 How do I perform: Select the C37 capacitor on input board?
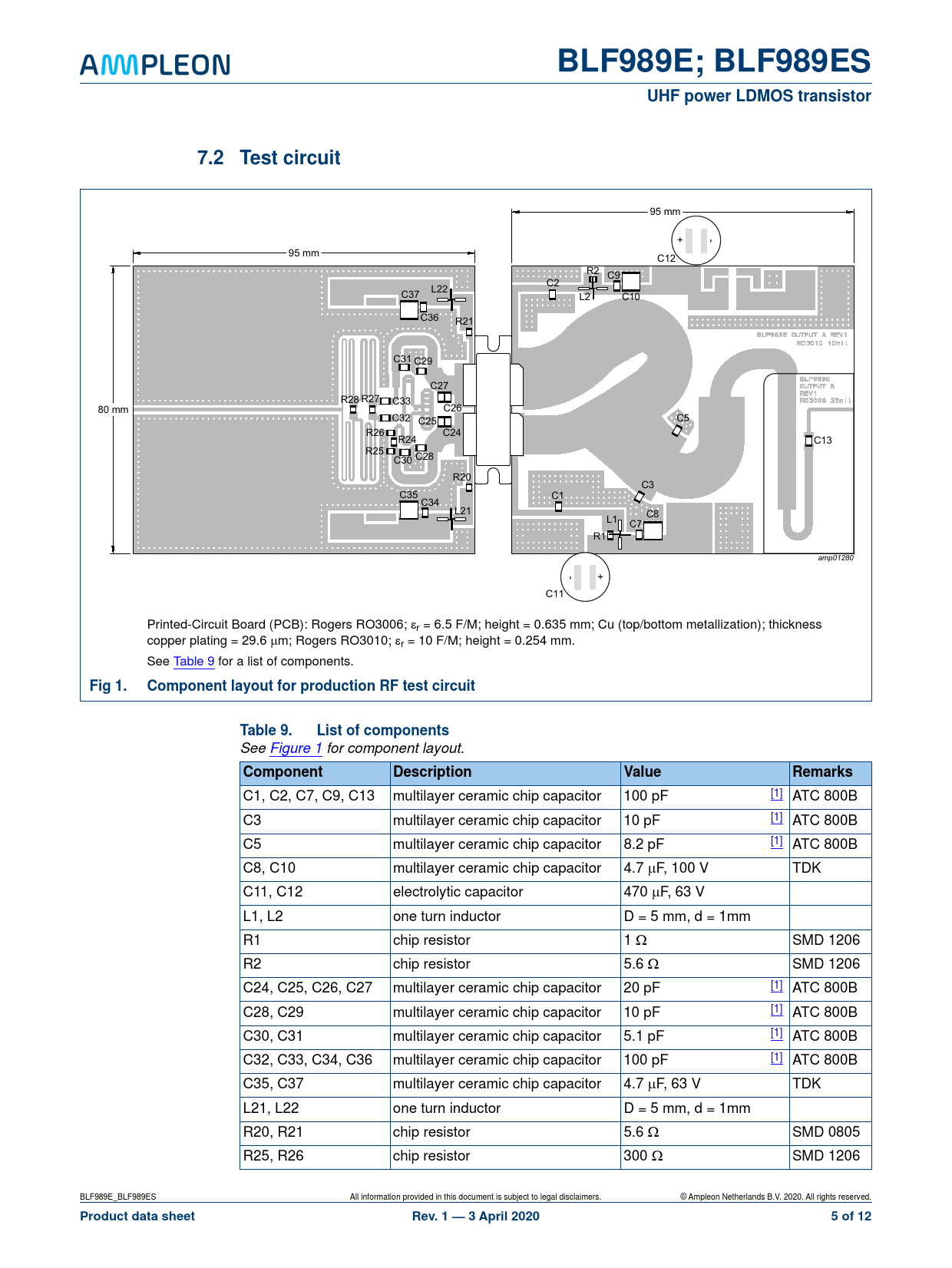point(409,309)
